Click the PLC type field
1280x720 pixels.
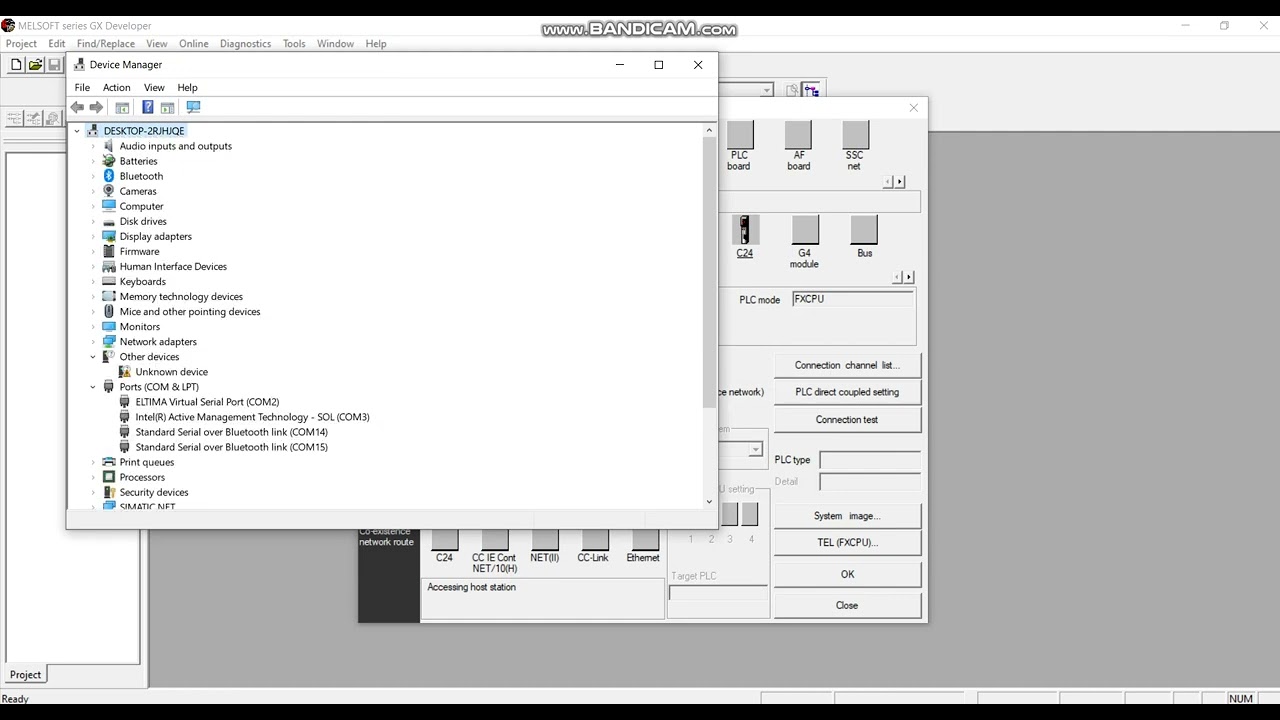[869, 460]
